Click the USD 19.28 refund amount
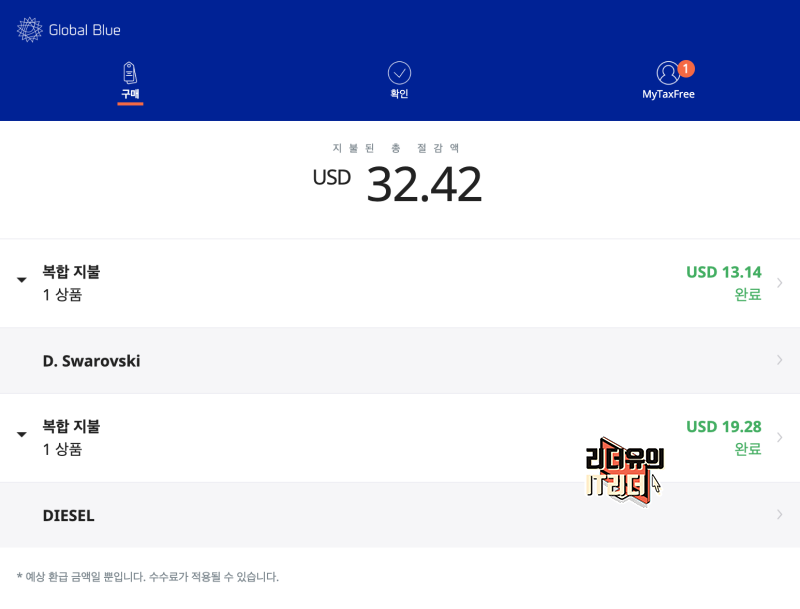This screenshot has width=800, height=609. 723,427
